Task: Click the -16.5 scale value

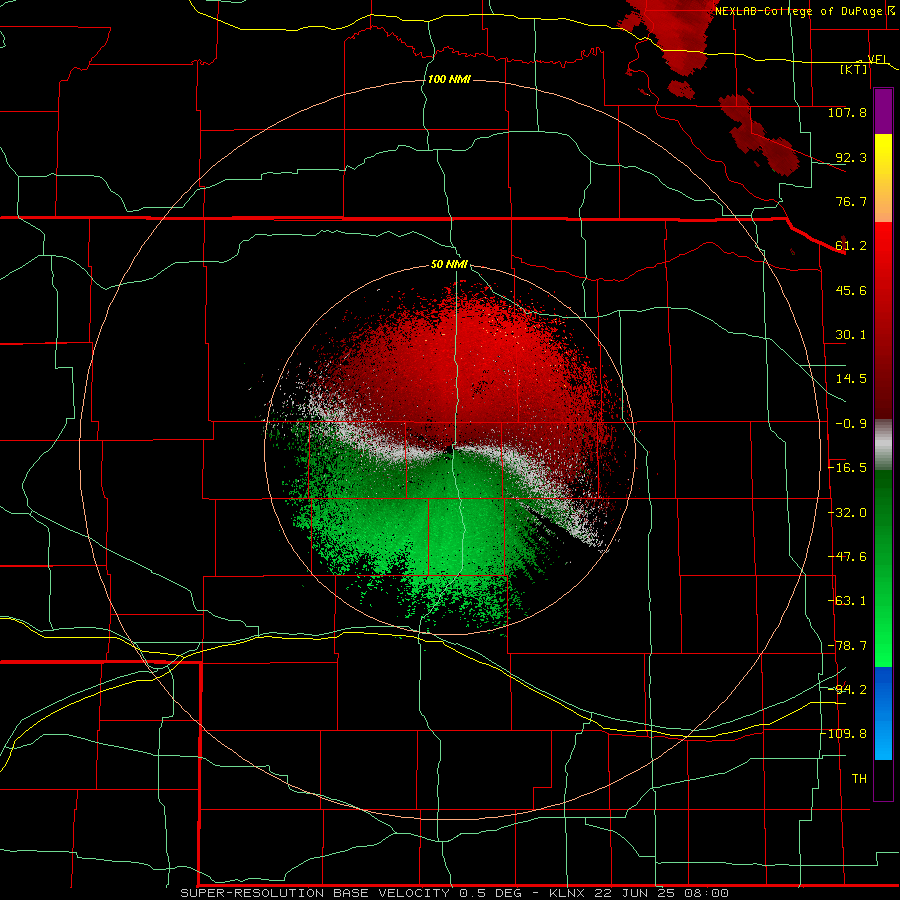Action: point(847,468)
